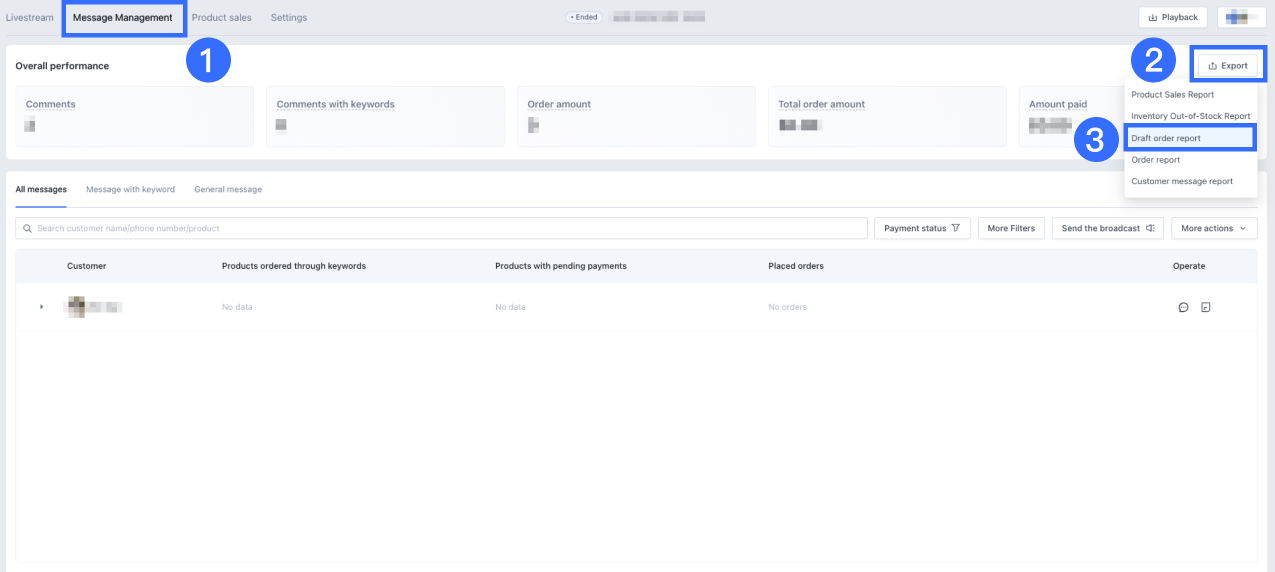Switch to the Product sales tab
This screenshot has height=572, width=1275.
(221, 18)
